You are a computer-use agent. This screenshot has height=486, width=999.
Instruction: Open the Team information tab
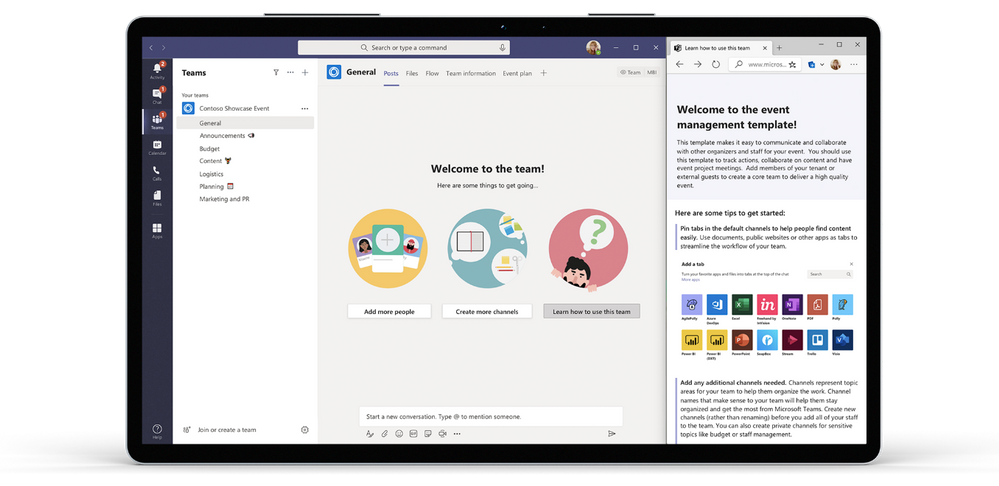pyautogui.click(x=471, y=73)
